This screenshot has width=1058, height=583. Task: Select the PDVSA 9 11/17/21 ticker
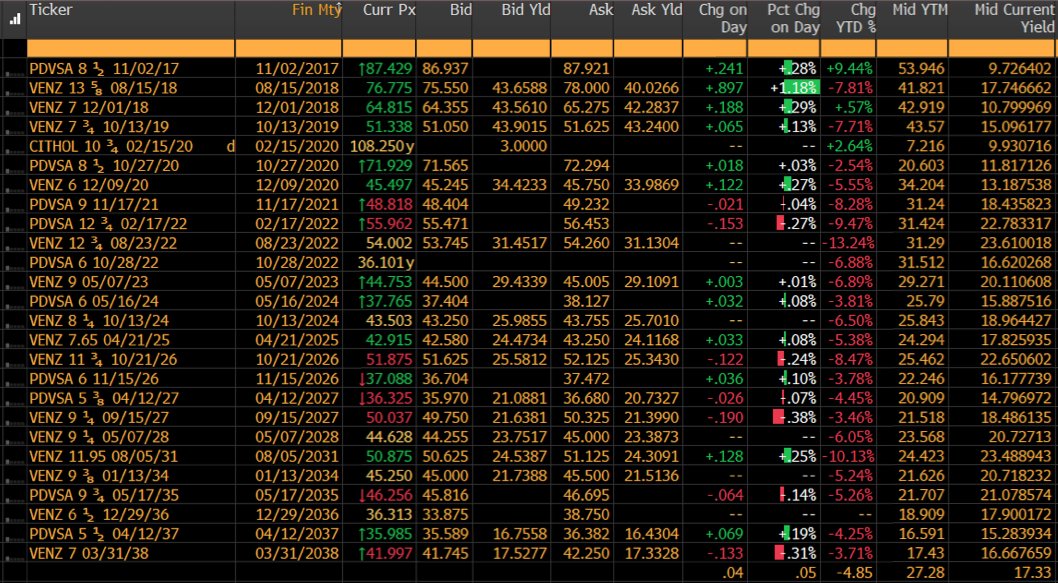[x=94, y=204]
